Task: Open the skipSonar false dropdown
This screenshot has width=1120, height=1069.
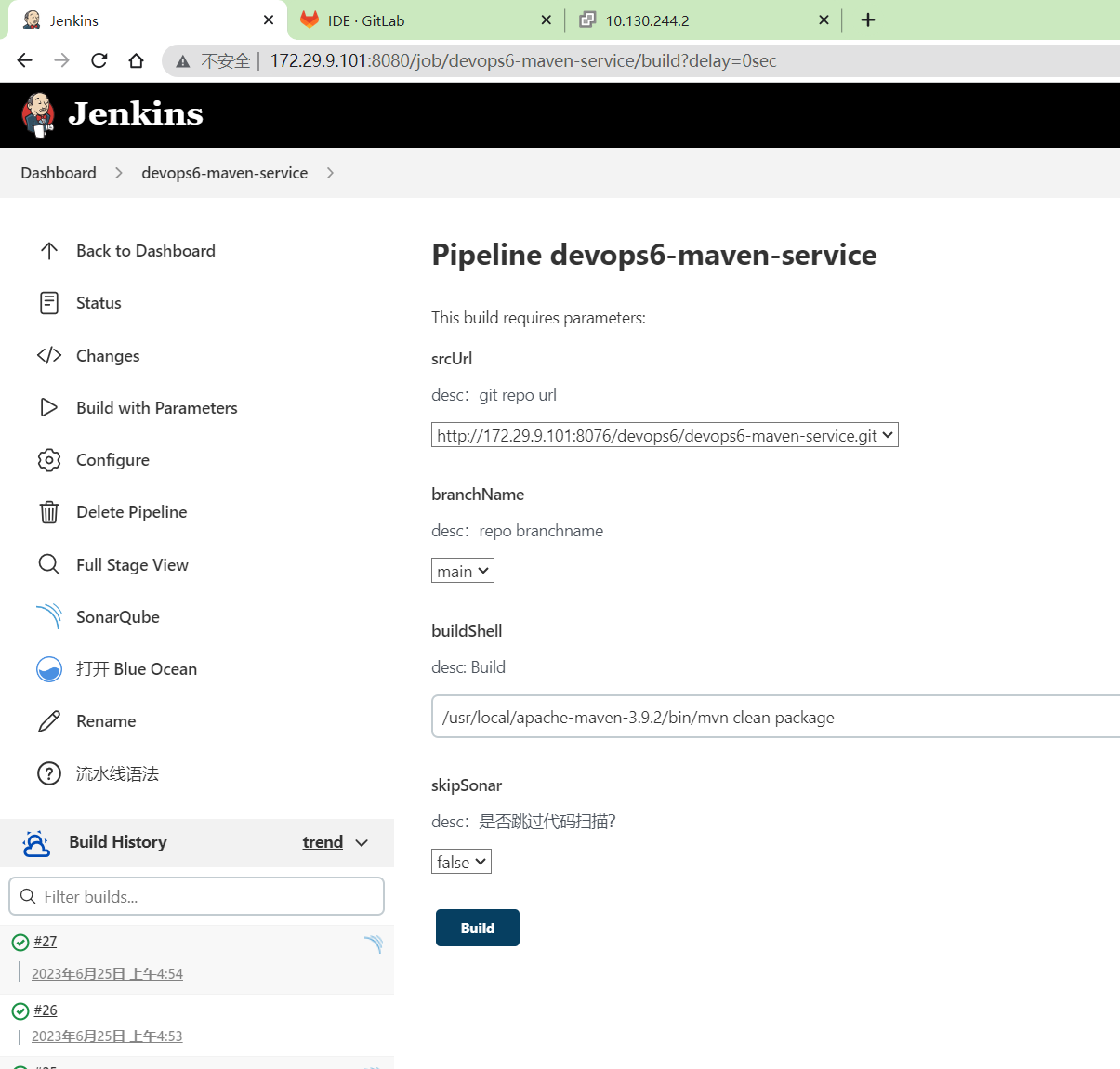Action: (x=461, y=862)
